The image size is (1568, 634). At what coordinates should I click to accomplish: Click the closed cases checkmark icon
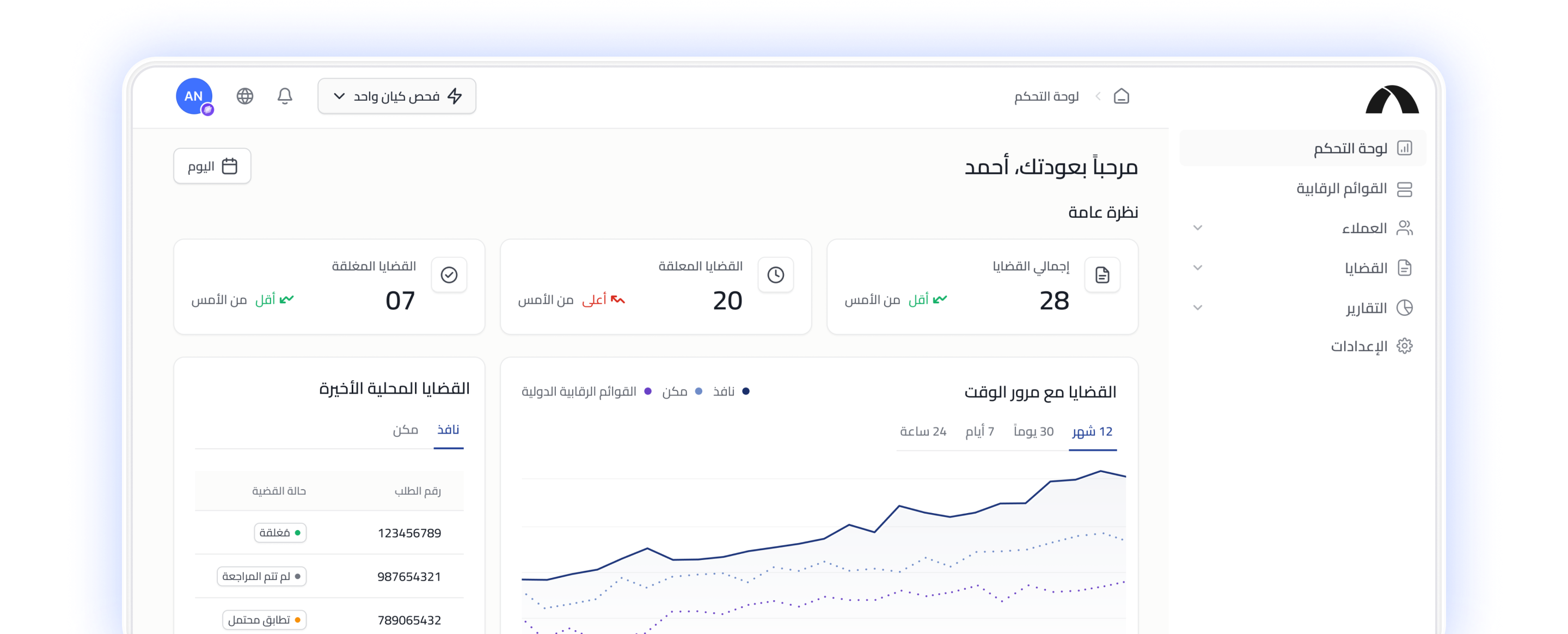pos(449,275)
